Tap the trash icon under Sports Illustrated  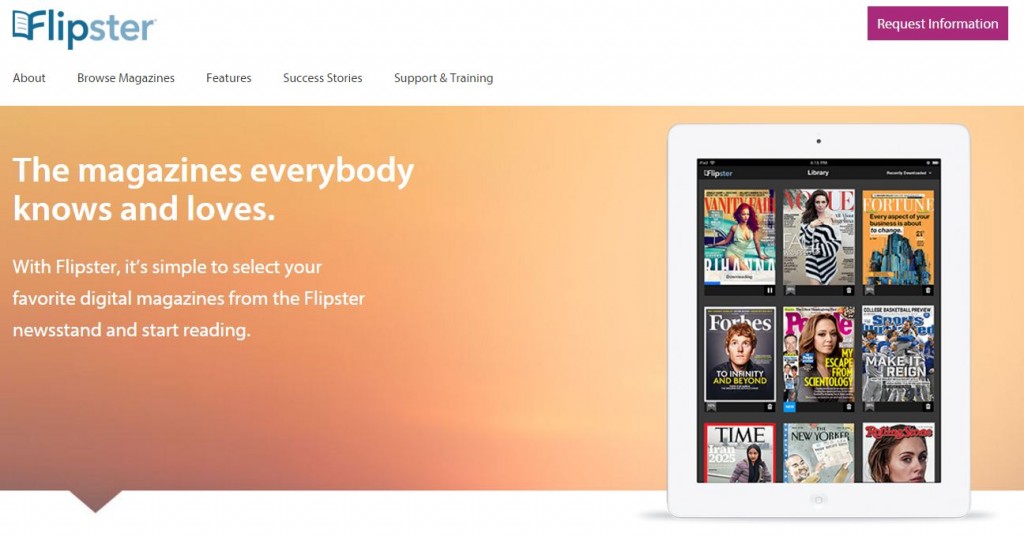pyautogui.click(x=927, y=407)
